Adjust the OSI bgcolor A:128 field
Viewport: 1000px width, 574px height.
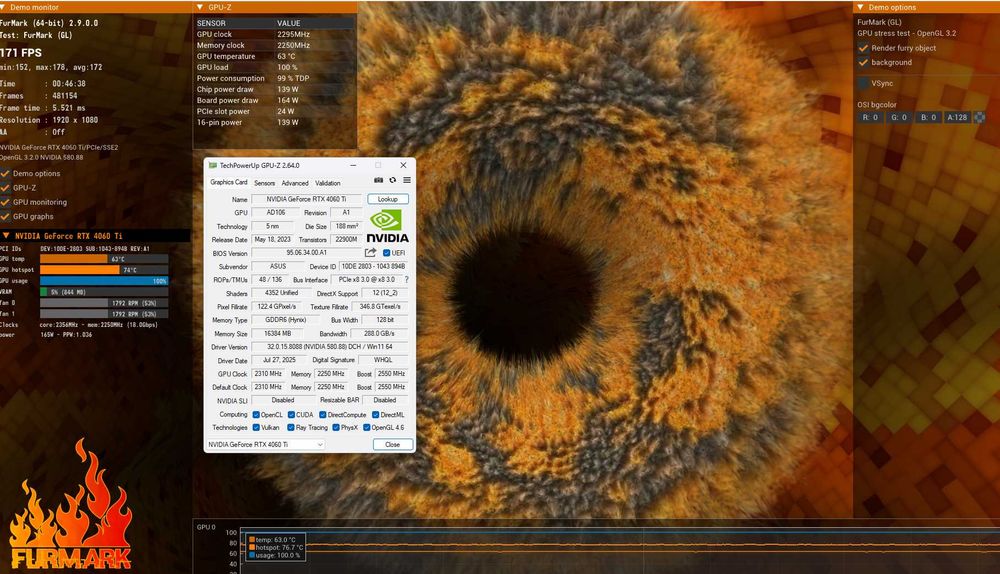point(957,117)
